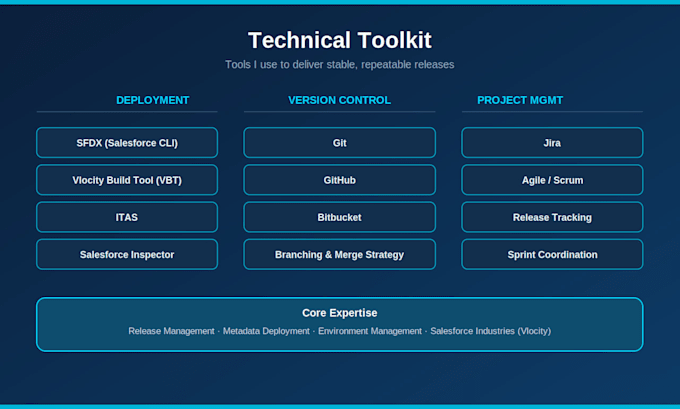Click the Technical Toolkit title
This screenshot has width=680, height=409.
pos(340,40)
